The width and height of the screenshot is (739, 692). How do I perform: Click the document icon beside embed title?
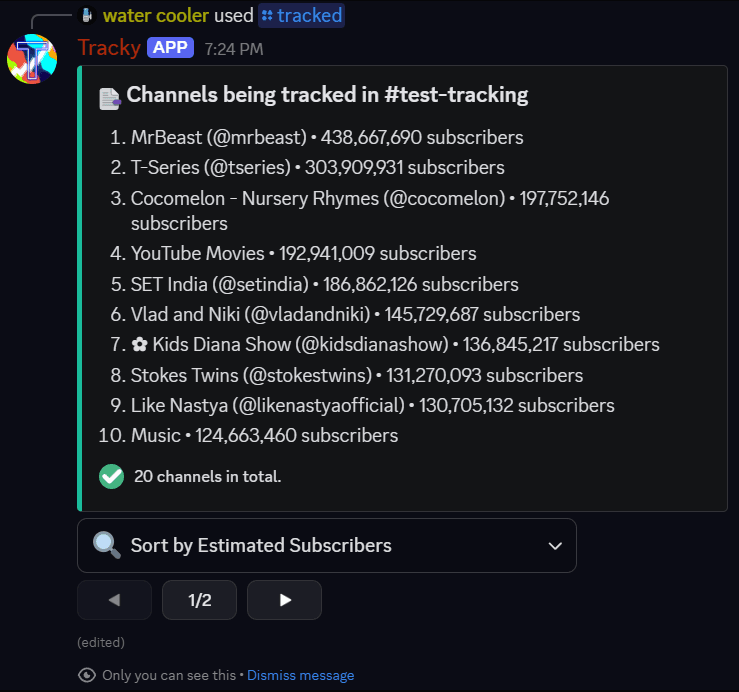click(x=110, y=97)
